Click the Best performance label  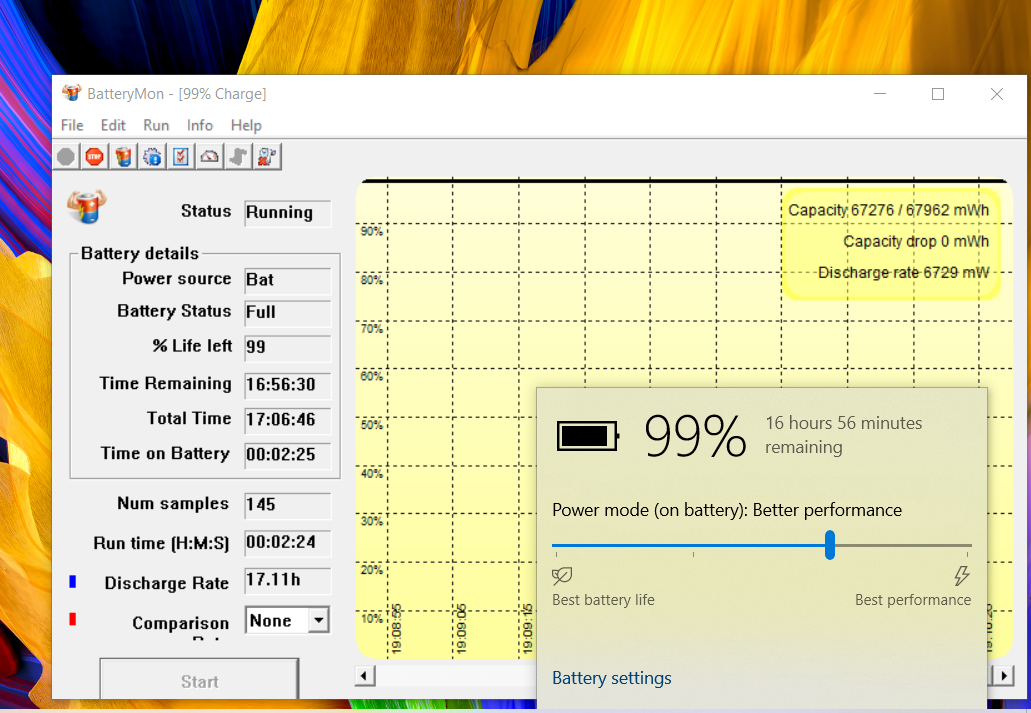pyautogui.click(x=913, y=600)
